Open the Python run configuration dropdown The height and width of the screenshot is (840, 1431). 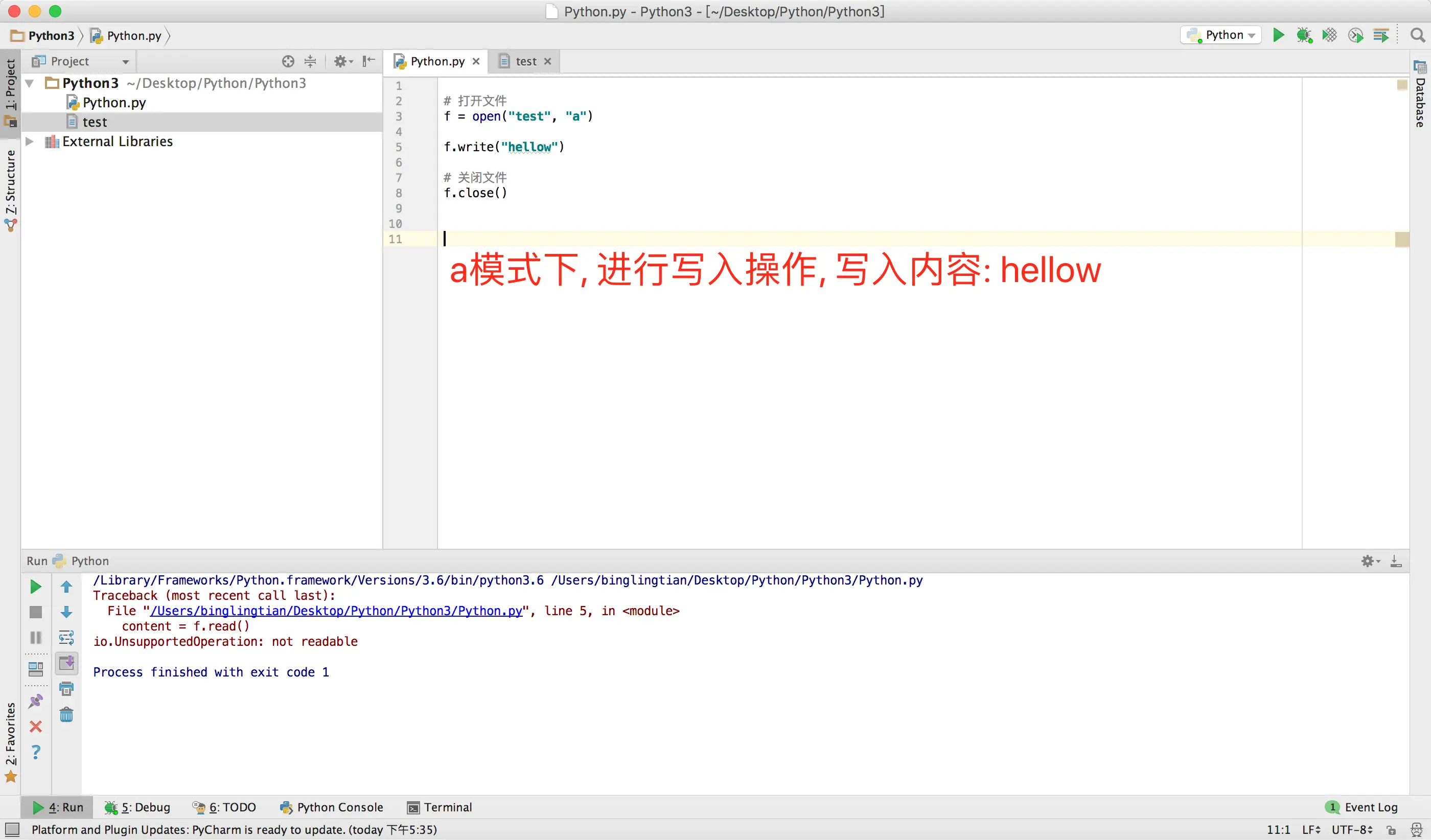1221,35
